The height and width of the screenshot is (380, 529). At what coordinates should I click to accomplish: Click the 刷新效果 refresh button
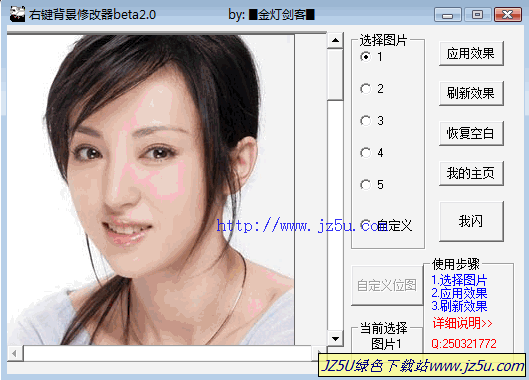pyautogui.click(x=471, y=93)
